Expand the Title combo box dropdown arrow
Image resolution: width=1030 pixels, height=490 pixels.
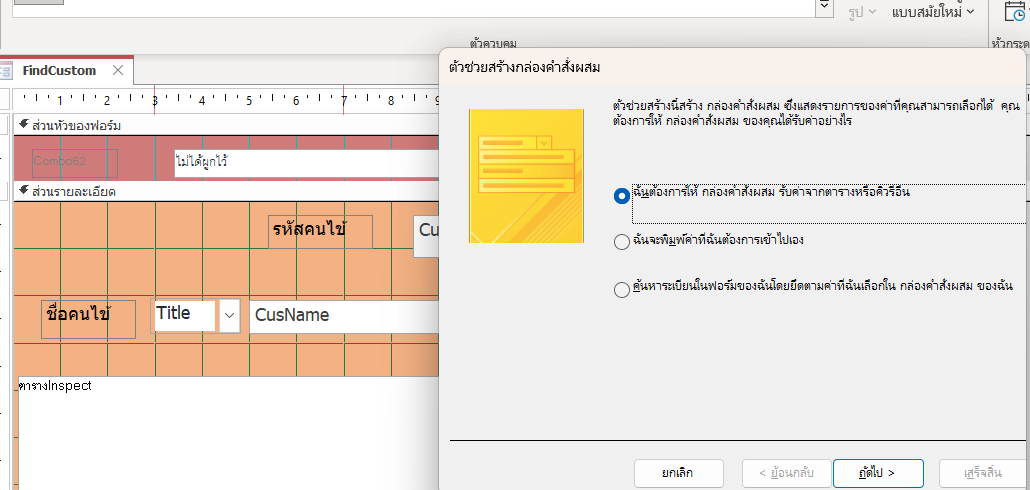230,316
